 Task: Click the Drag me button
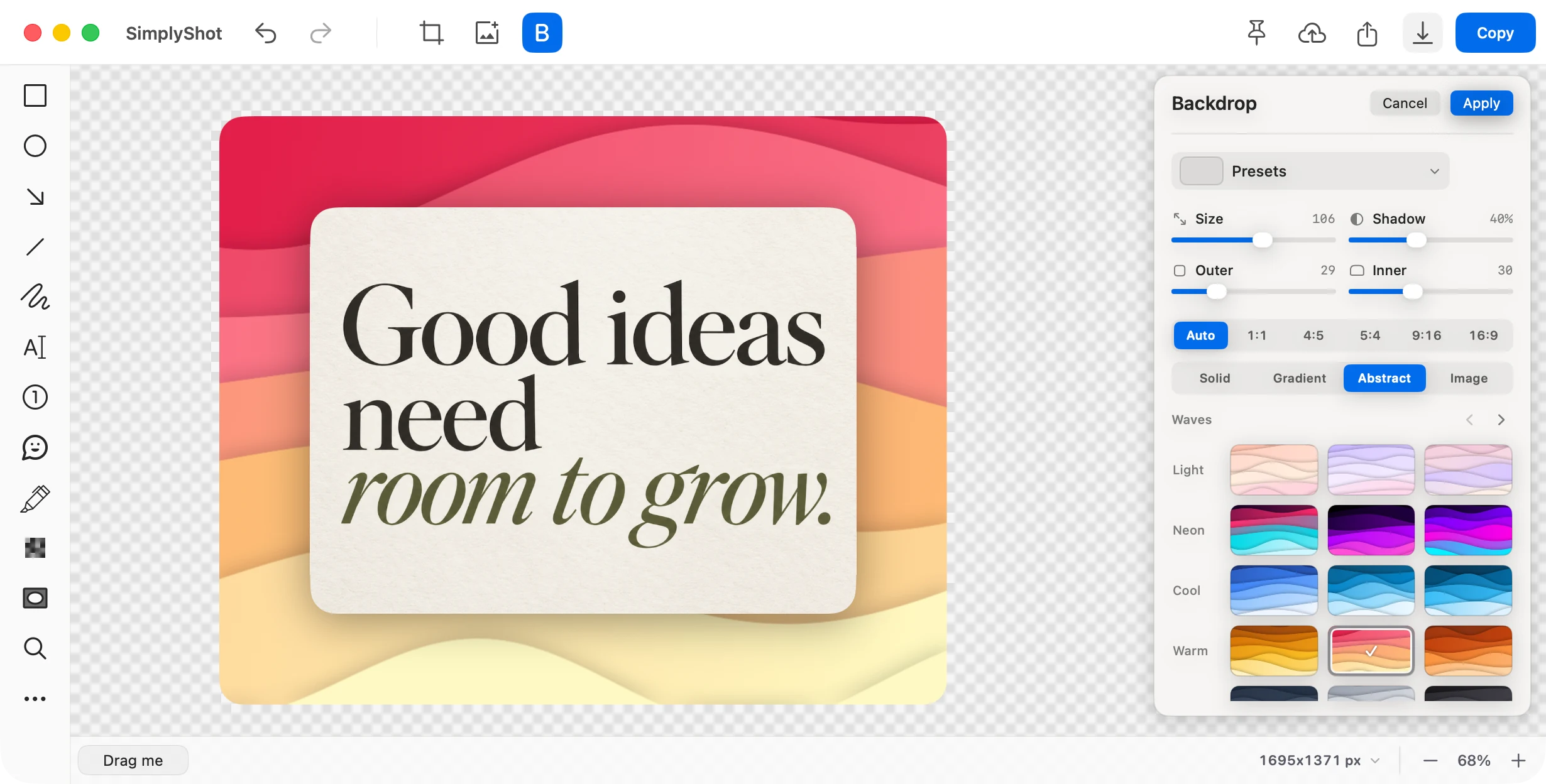point(133,760)
